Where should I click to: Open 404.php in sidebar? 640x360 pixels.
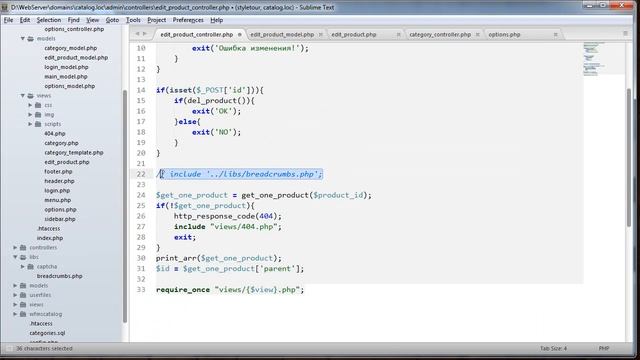[x=55, y=133]
